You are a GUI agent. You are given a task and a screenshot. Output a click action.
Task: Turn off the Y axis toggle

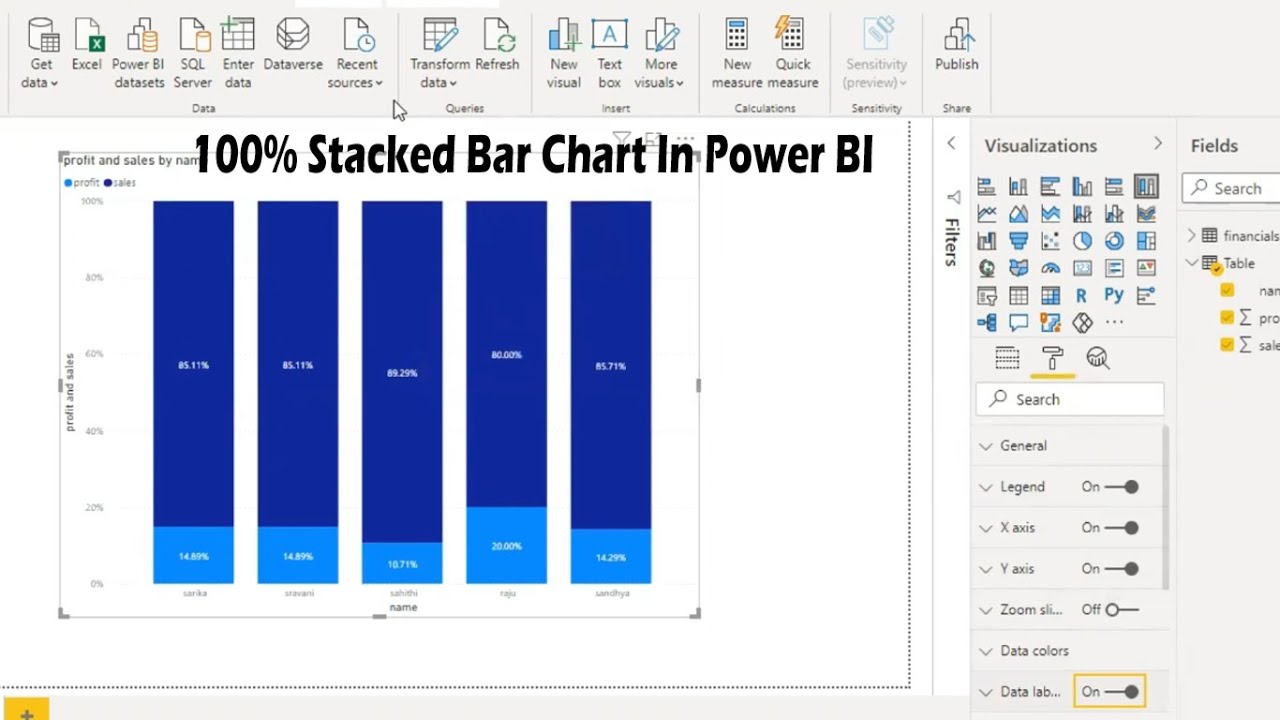1122,569
